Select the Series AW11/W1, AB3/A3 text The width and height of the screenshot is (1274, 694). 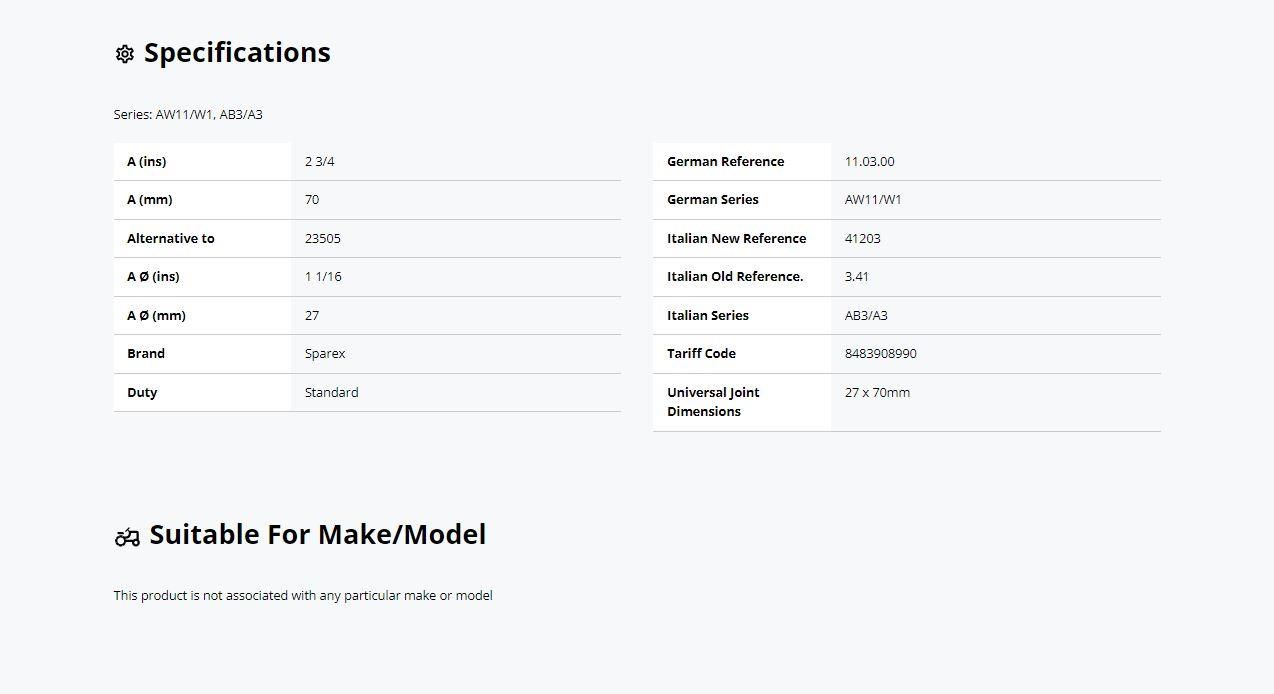(x=188, y=114)
